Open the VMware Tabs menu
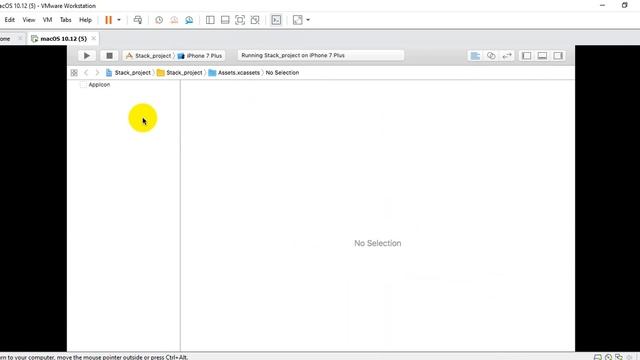This screenshot has height=360, width=640. point(65,20)
